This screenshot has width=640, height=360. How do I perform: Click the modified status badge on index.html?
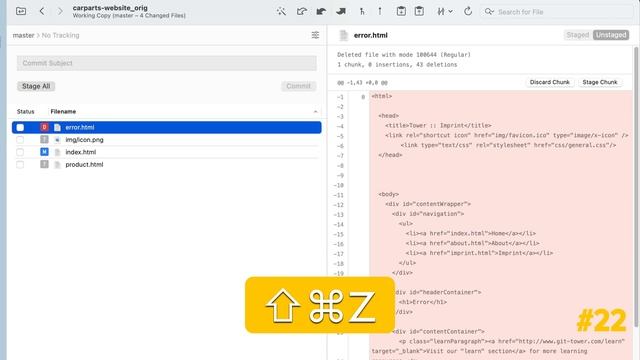[44, 152]
